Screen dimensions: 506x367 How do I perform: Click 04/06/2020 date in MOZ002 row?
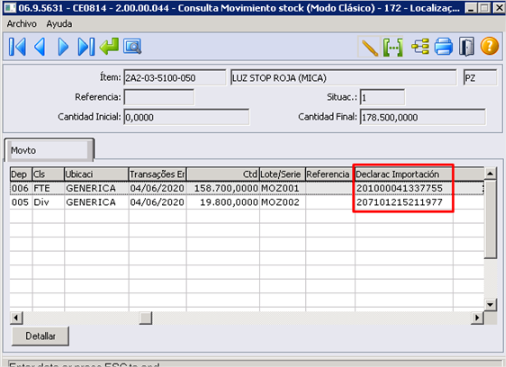[157, 202]
